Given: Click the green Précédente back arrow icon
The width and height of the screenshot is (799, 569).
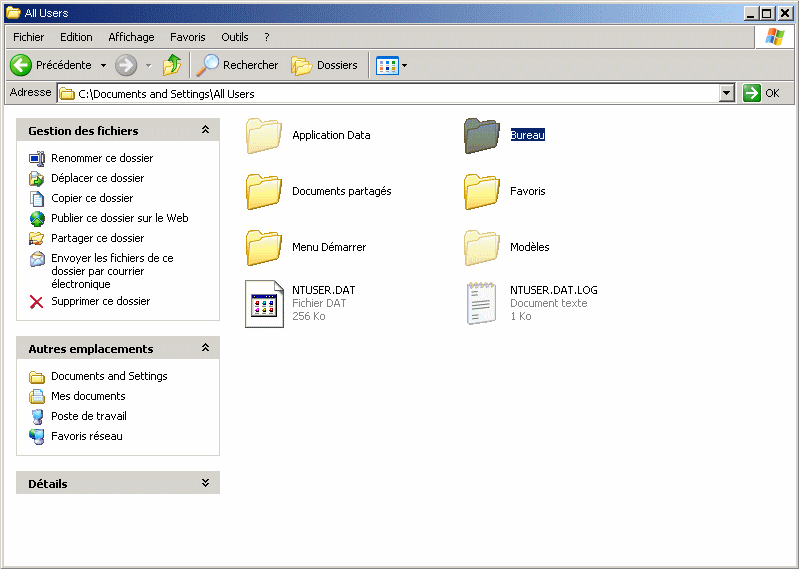Looking at the screenshot, I should click(21, 65).
